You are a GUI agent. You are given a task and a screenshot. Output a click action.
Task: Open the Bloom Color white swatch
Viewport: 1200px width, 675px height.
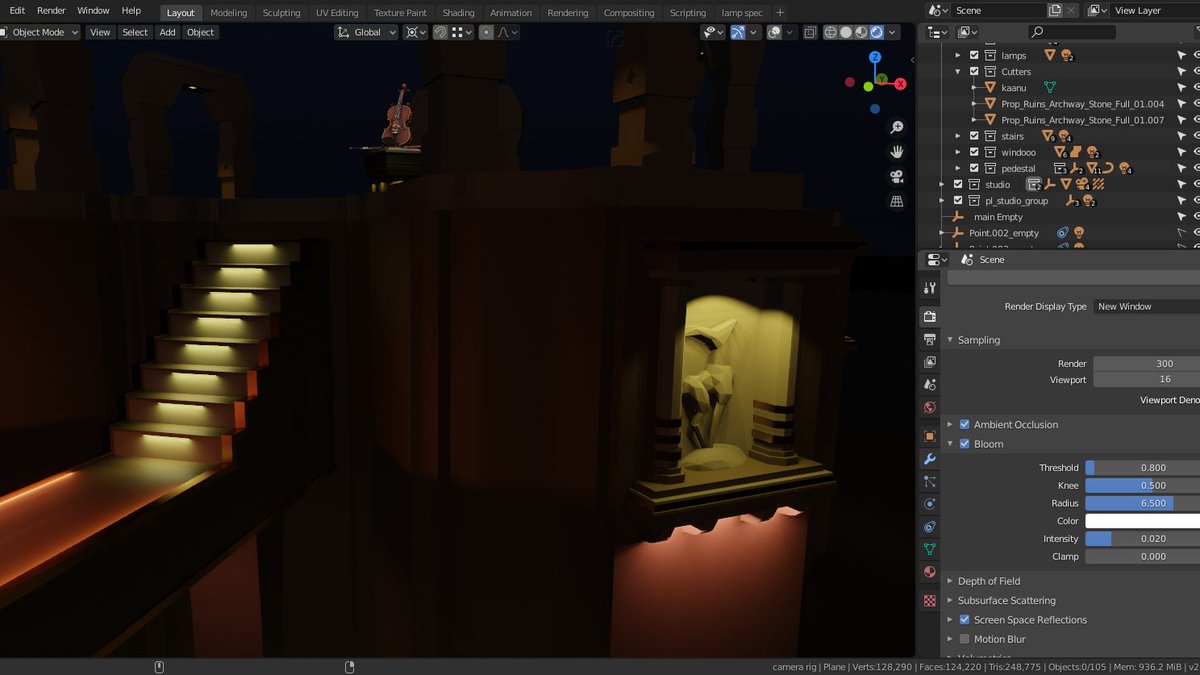[1142, 521]
